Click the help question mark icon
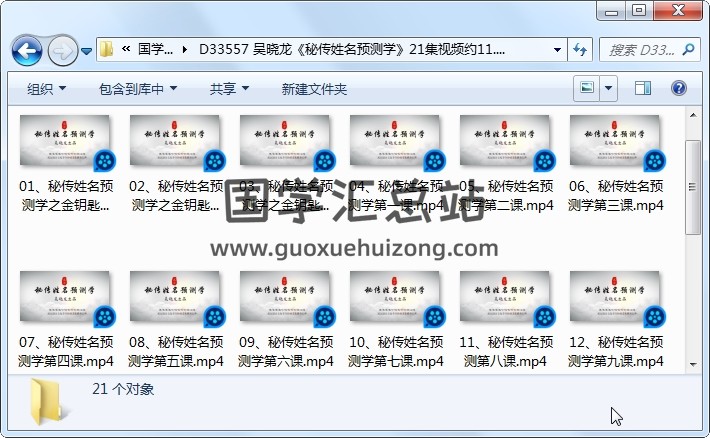 [x=678, y=89]
